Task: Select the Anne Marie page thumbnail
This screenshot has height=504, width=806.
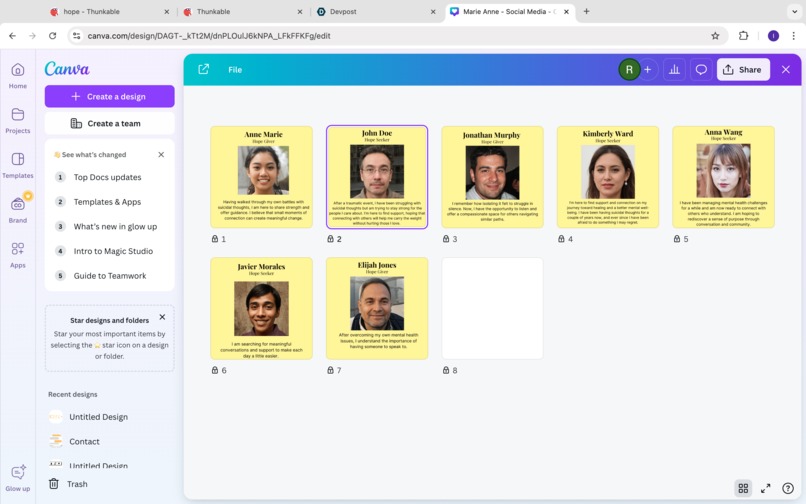Action: (262, 177)
